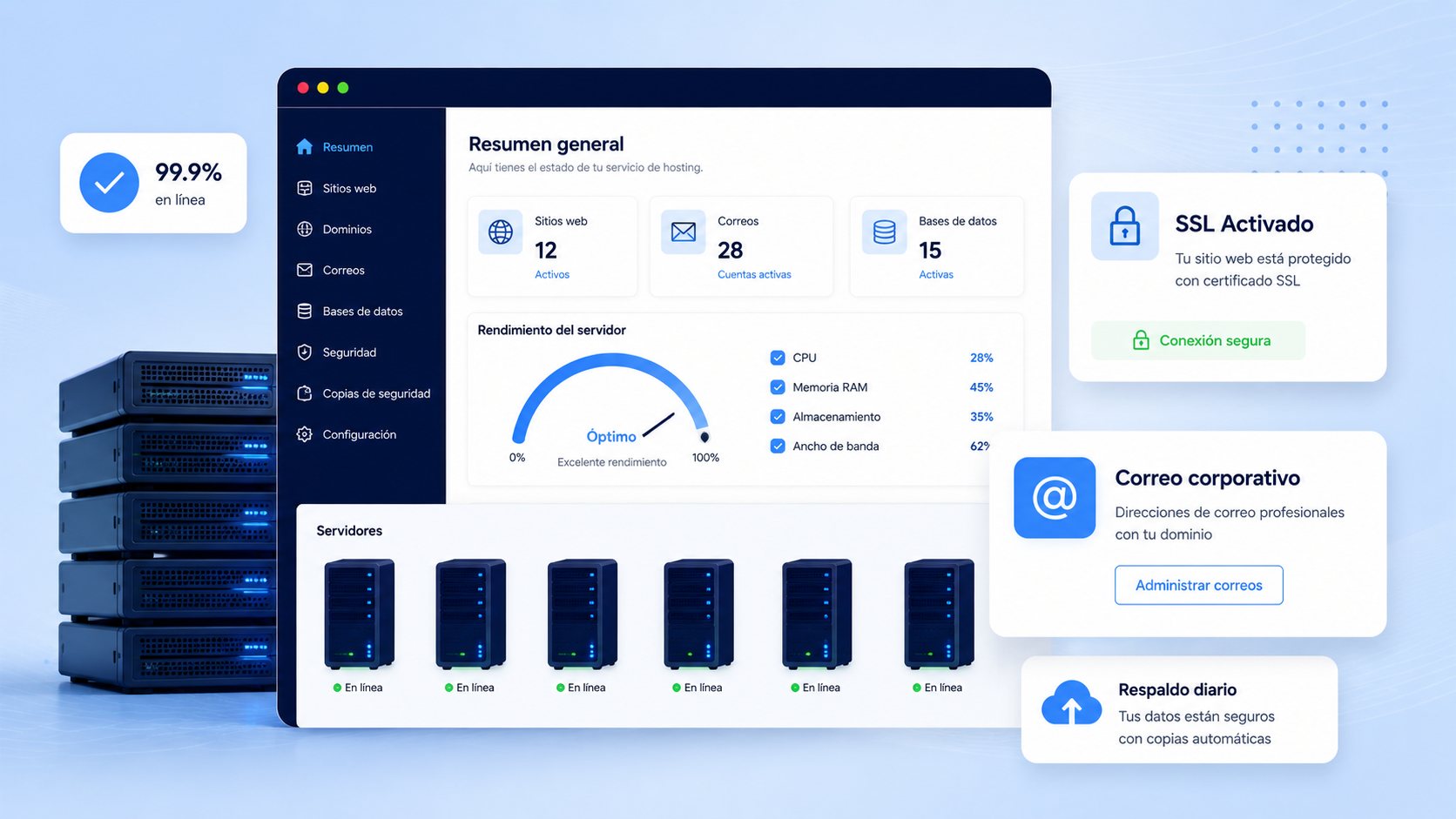The width and height of the screenshot is (1456, 819).
Task: Select the first server tower in Servidores
Action: (359, 614)
